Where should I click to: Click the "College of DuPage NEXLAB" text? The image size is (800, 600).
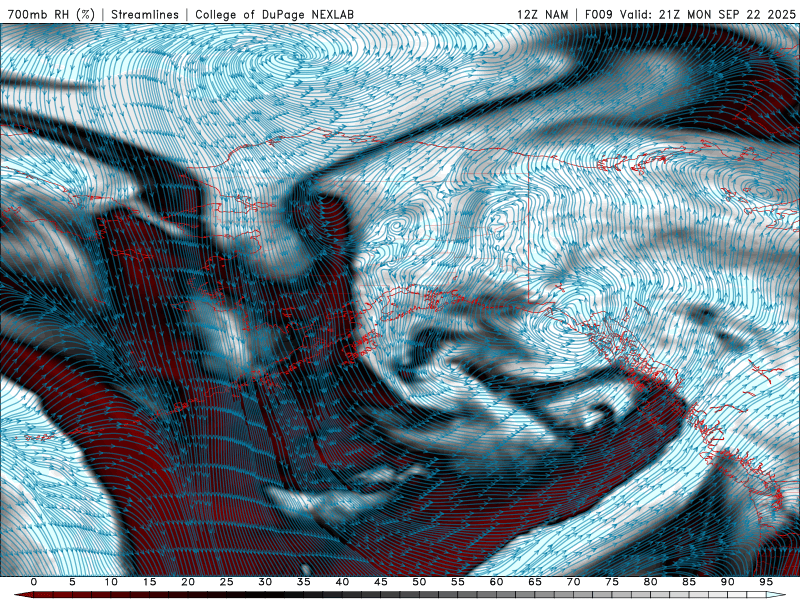click(274, 14)
